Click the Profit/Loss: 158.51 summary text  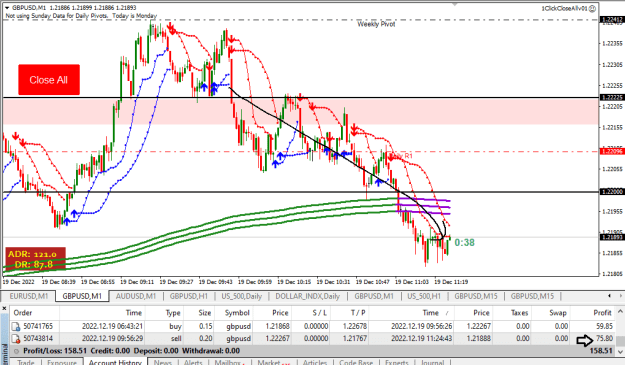point(55,351)
